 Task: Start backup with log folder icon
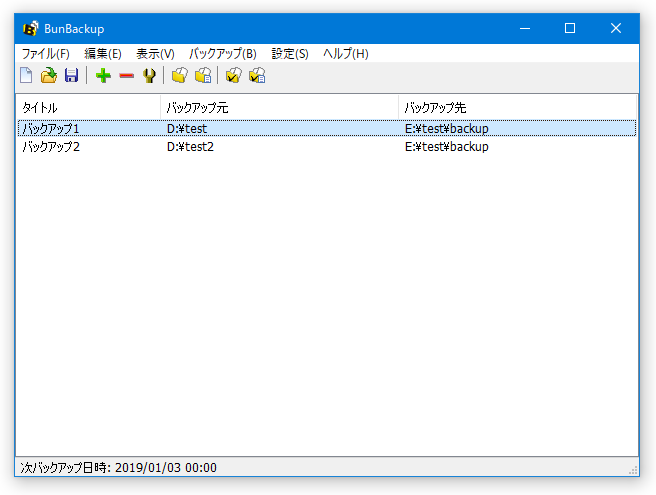pyautogui.click(x=203, y=76)
